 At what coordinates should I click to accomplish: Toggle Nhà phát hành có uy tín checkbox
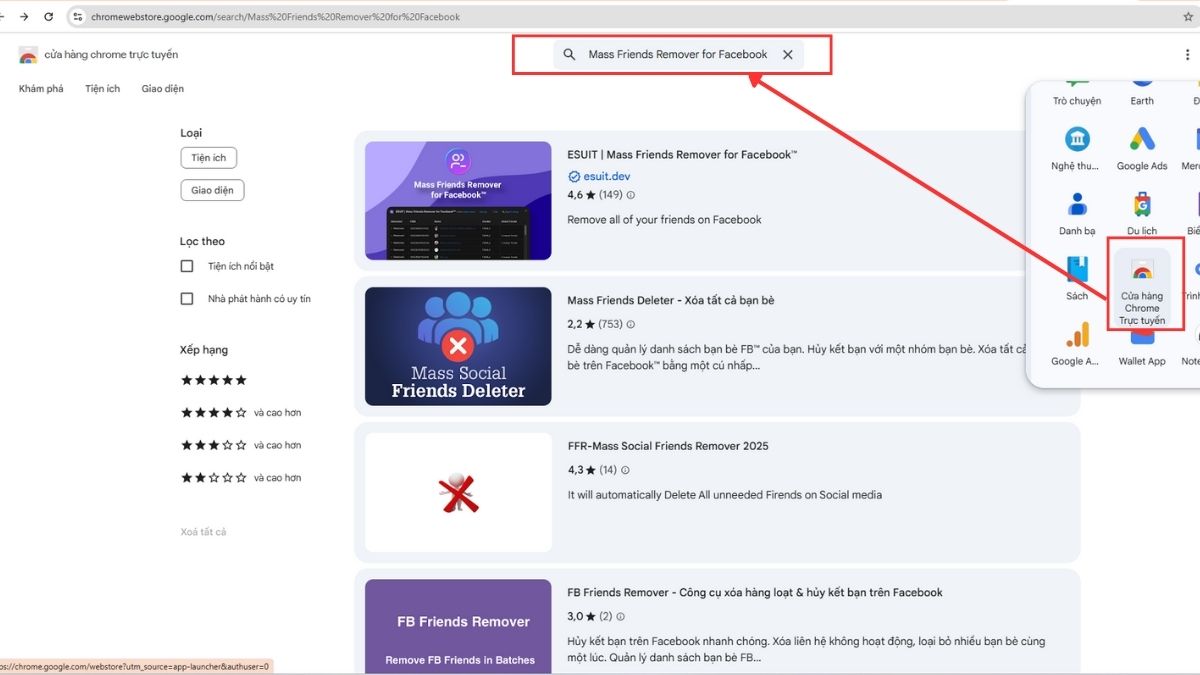pyautogui.click(x=187, y=299)
